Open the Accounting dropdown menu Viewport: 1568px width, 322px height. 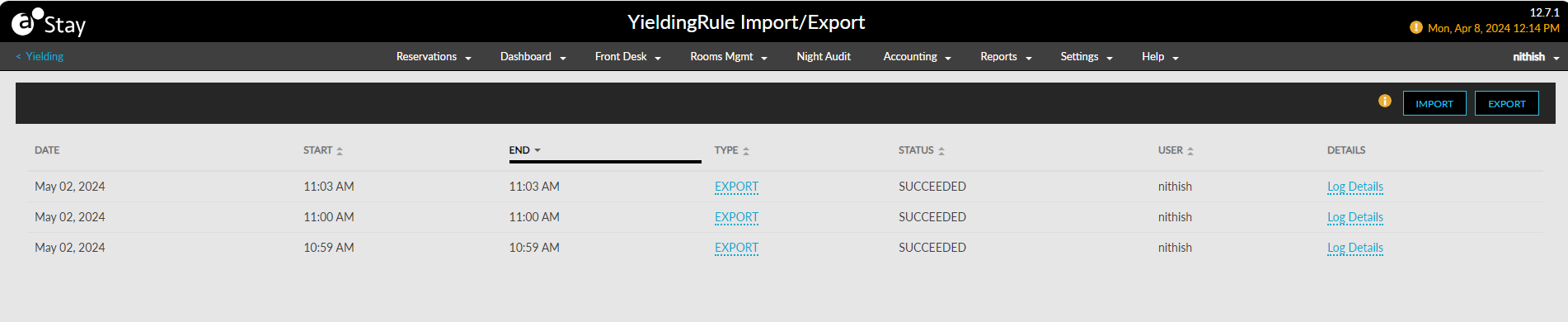click(917, 57)
